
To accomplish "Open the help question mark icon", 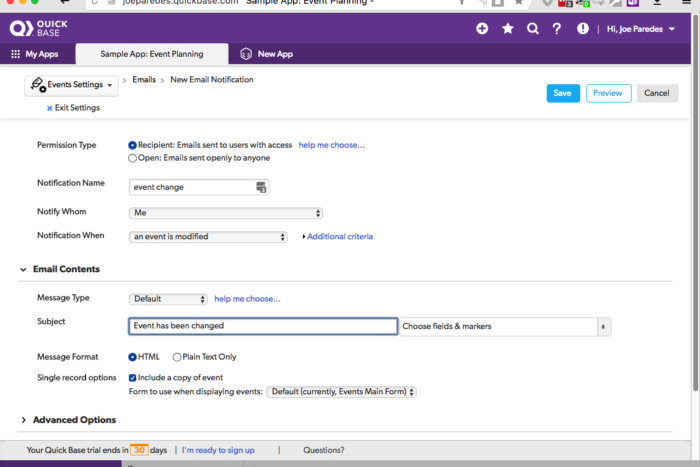I will tap(557, 29).
